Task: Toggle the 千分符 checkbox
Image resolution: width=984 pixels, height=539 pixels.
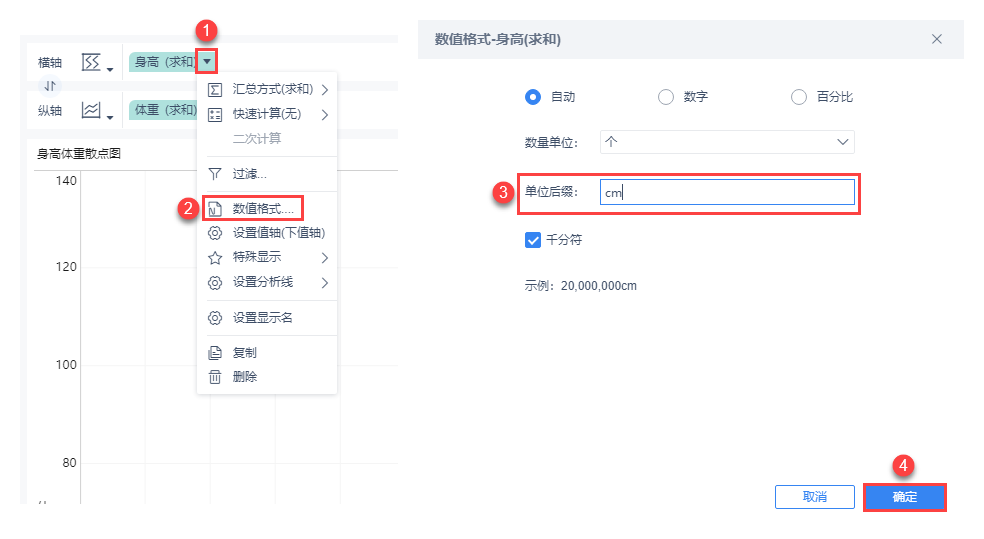Action: coord(533,240)
